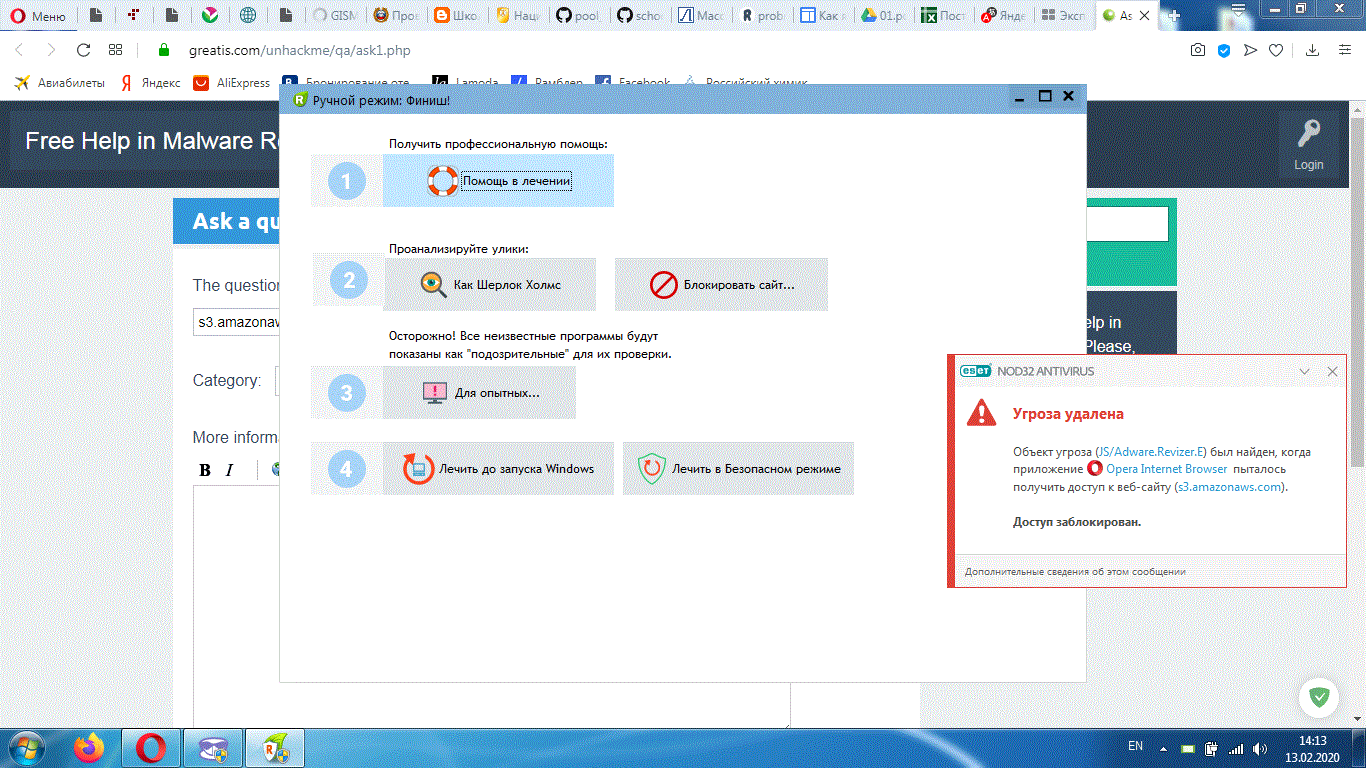Launch Firefox from the taskbar
The image size is (1366, 768).
(x=89, y=747)
